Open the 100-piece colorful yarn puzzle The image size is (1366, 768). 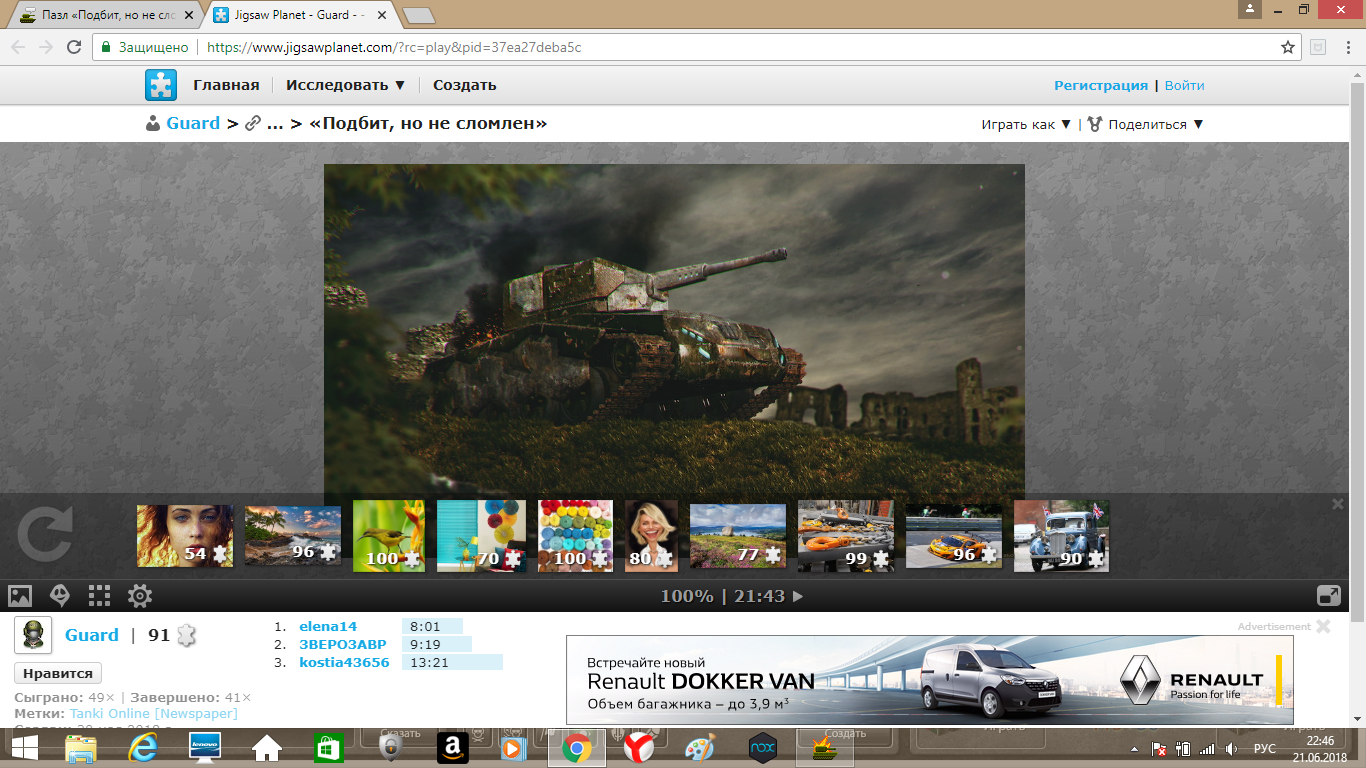pos(576,536)
